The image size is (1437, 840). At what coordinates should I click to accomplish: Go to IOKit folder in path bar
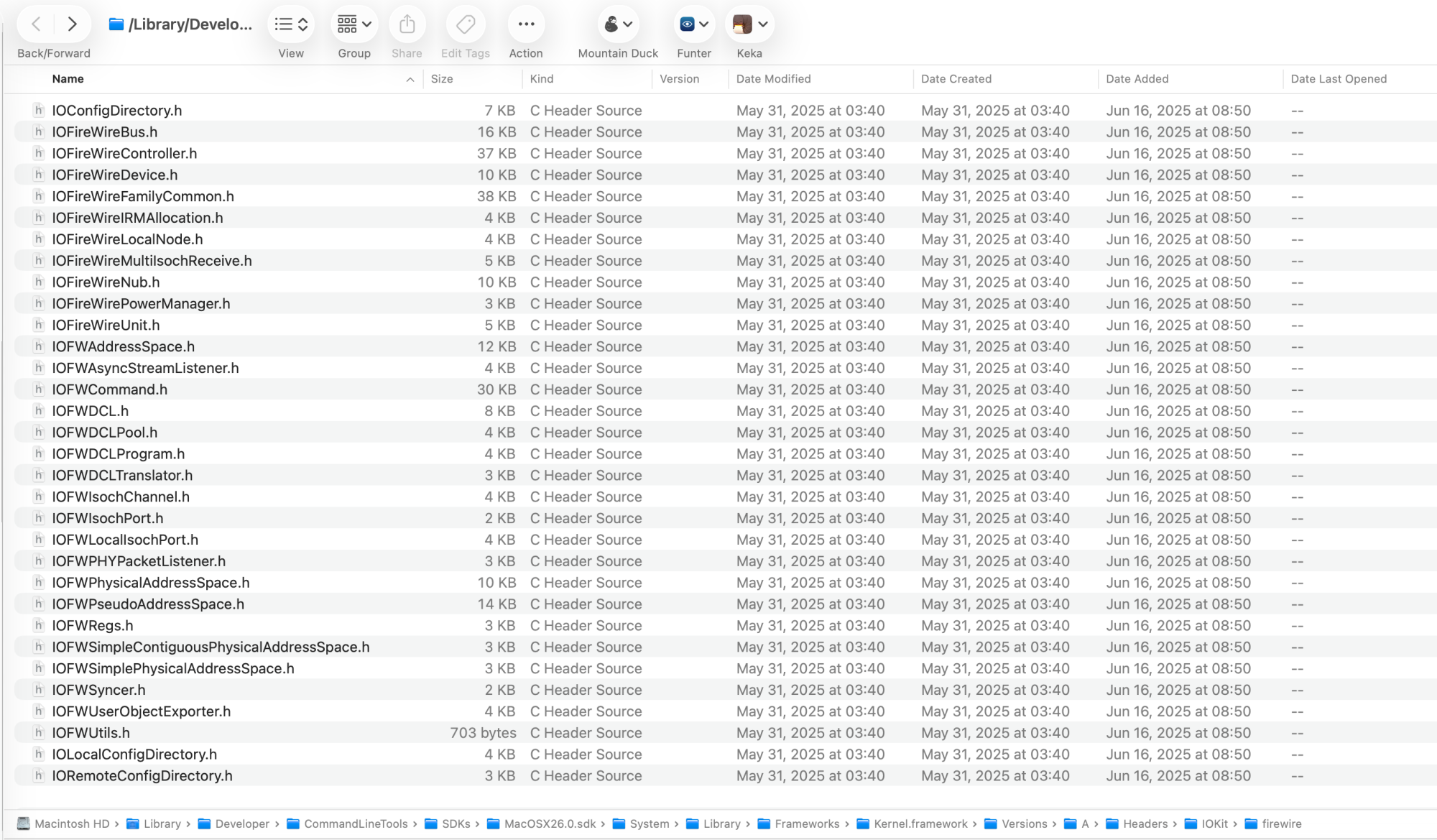[1214, 823]
